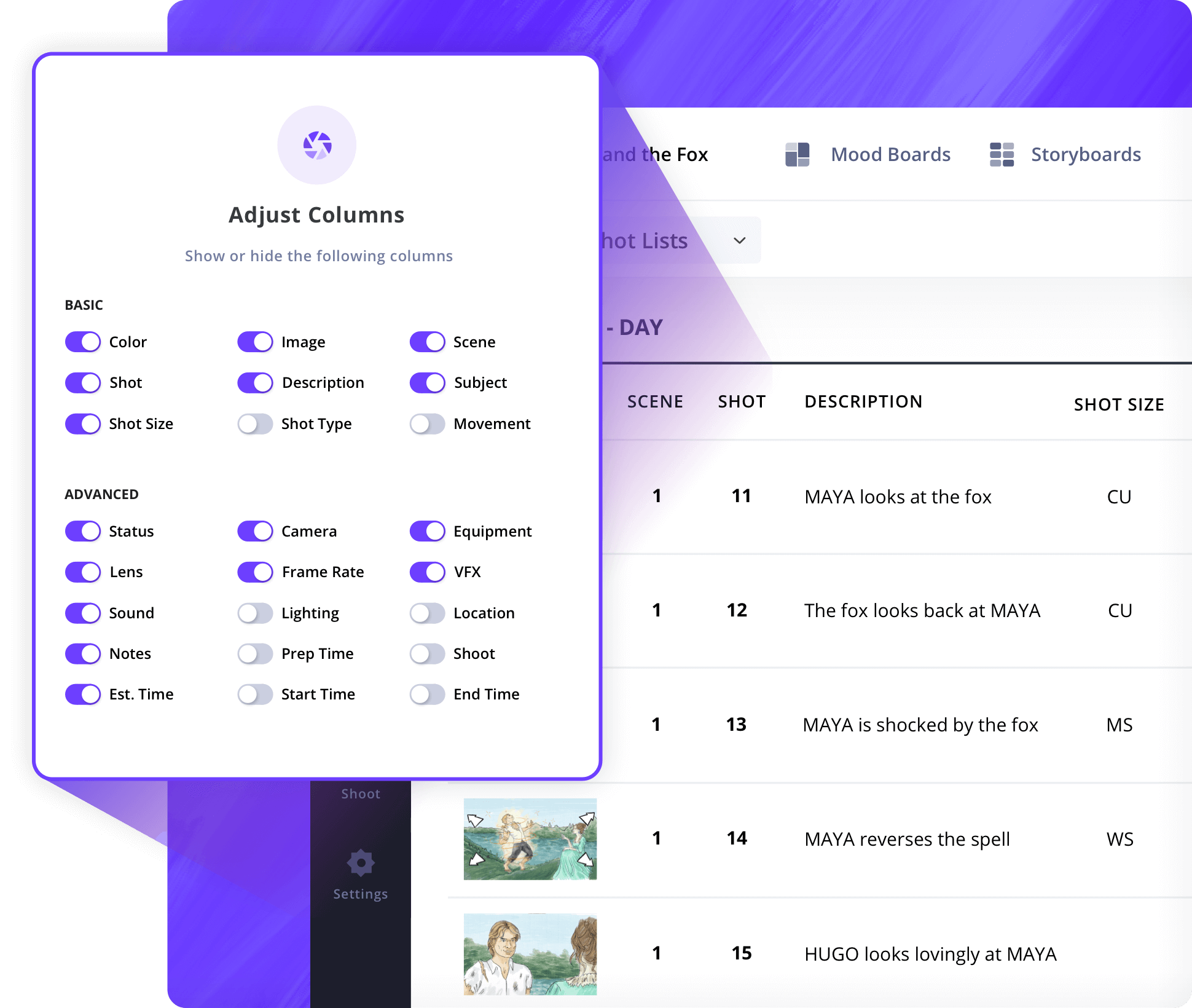
Task: Enable the Prep Time column
Action: click(x=255, y=653)
